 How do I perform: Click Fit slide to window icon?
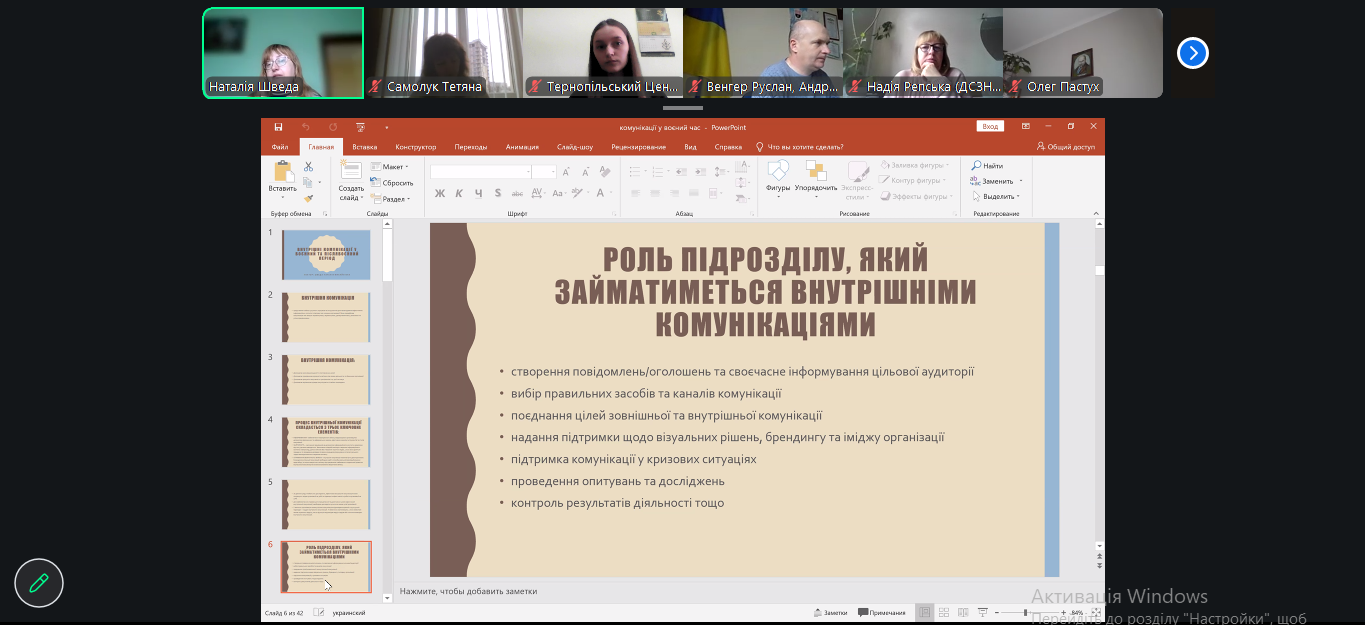[x=1095, y=612]
